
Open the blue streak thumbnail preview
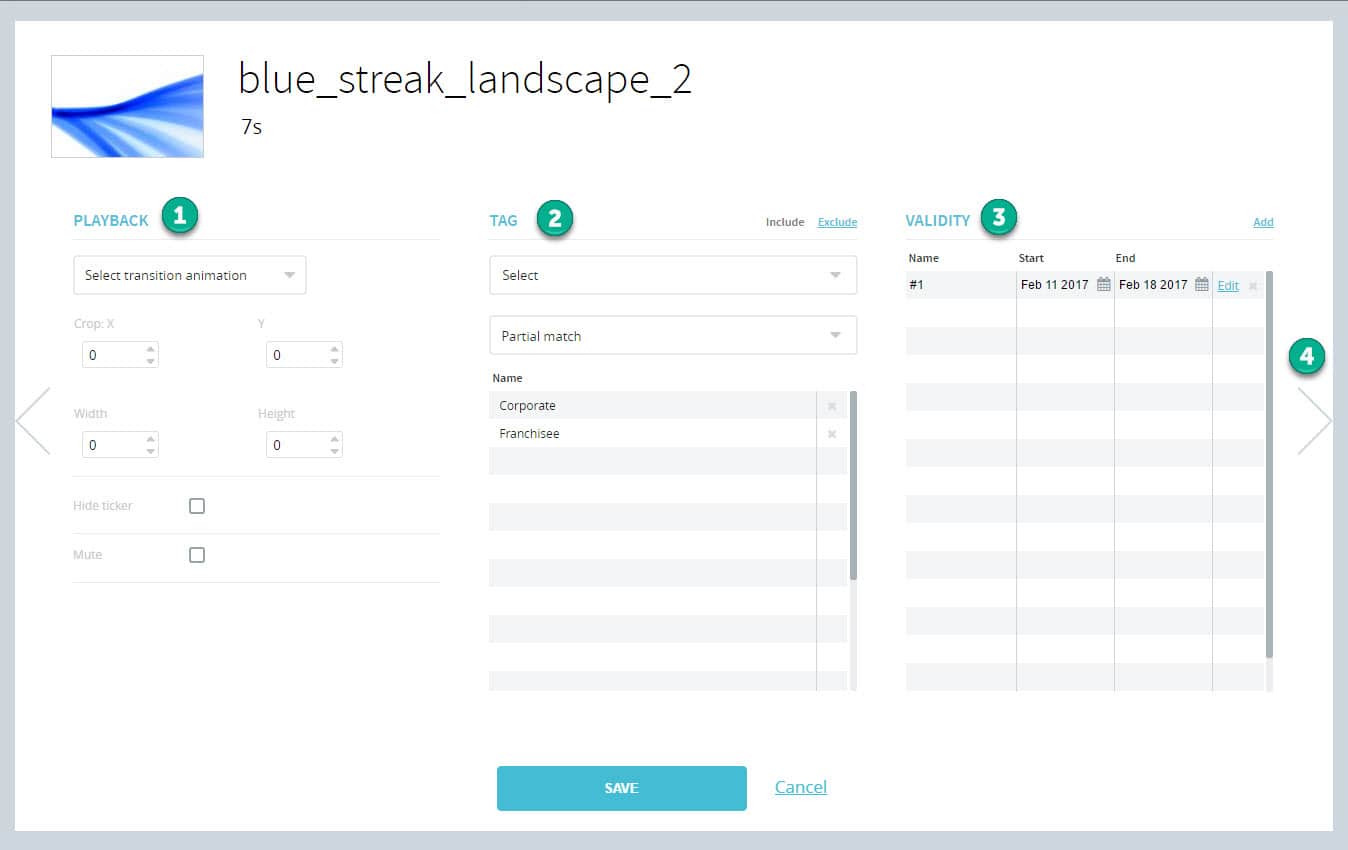pos(128,106)
